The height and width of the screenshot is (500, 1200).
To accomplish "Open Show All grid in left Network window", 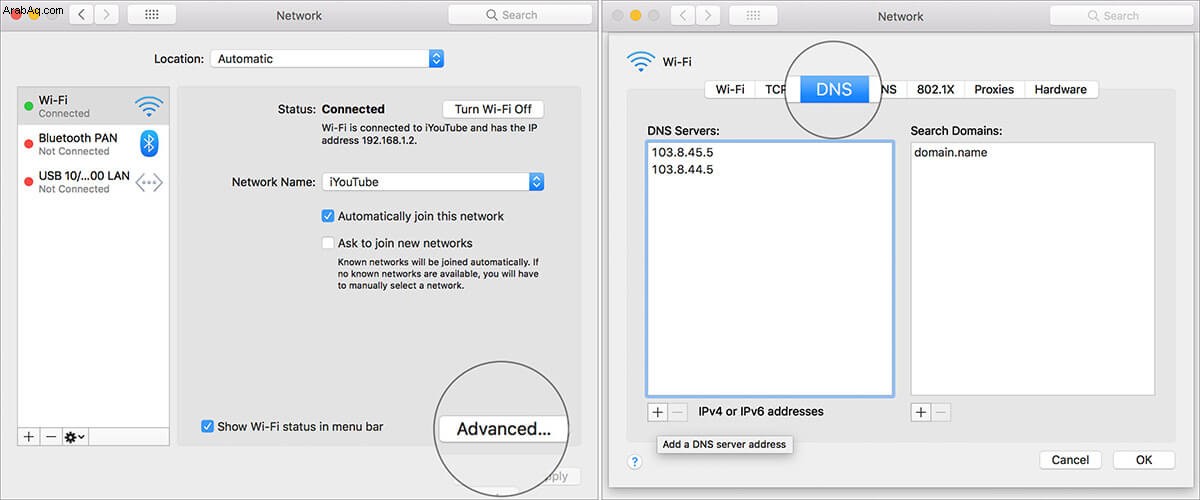I will [153, 15].
